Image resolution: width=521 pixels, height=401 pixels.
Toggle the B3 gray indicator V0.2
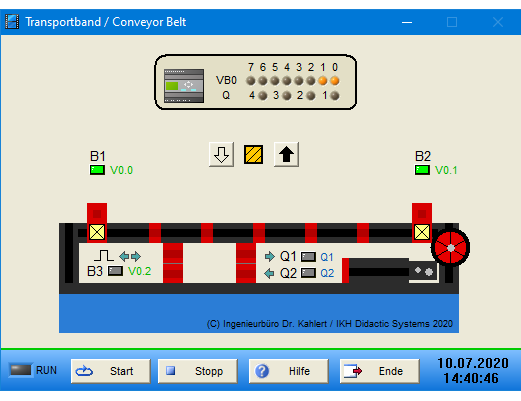point(115,271)
